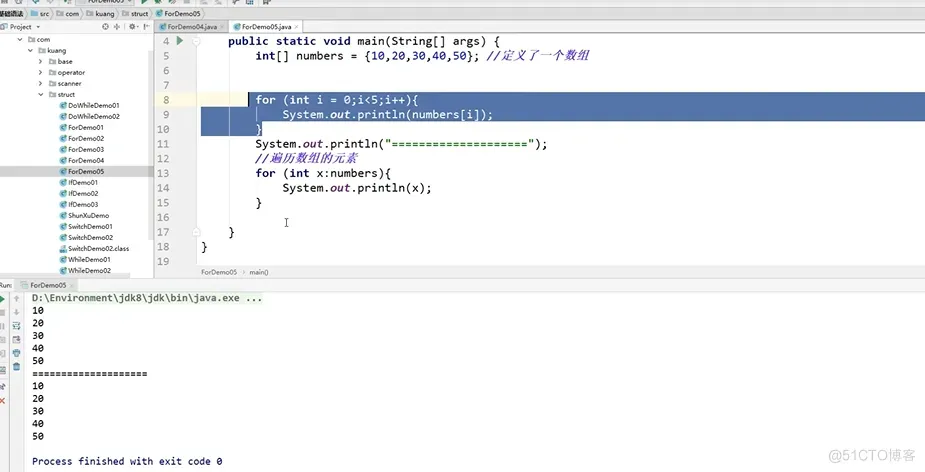Click the print icon in the Run console
This screenshot has height=472, width=925.
pyautogui.click(x=17, y=353)
